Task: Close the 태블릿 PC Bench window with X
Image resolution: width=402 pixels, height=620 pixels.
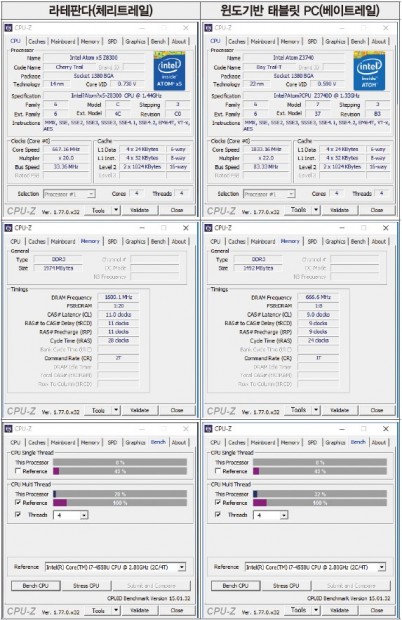Action: click(386, 429)
